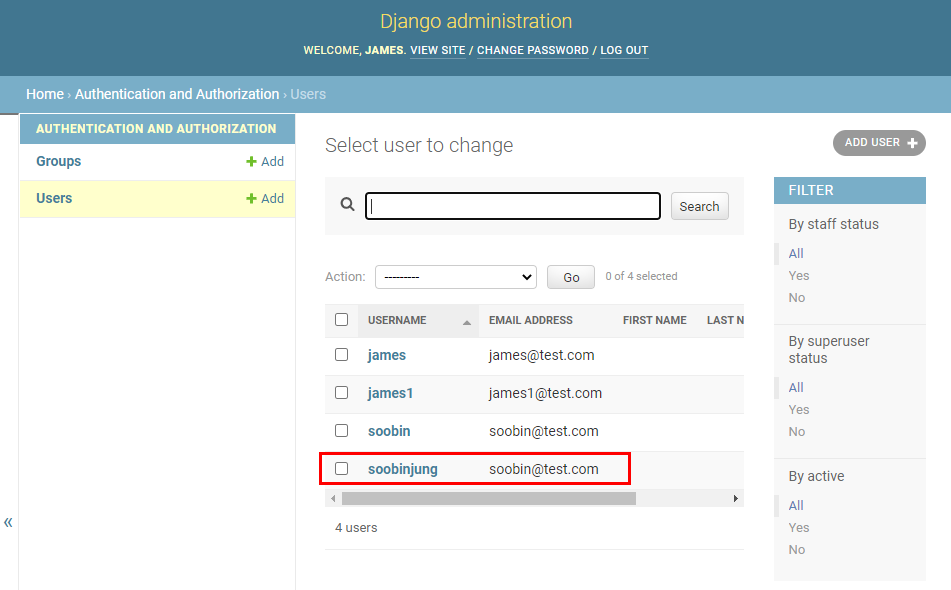Sort by USERNAME column header
951x590 pixels.
tap(397, 320)
